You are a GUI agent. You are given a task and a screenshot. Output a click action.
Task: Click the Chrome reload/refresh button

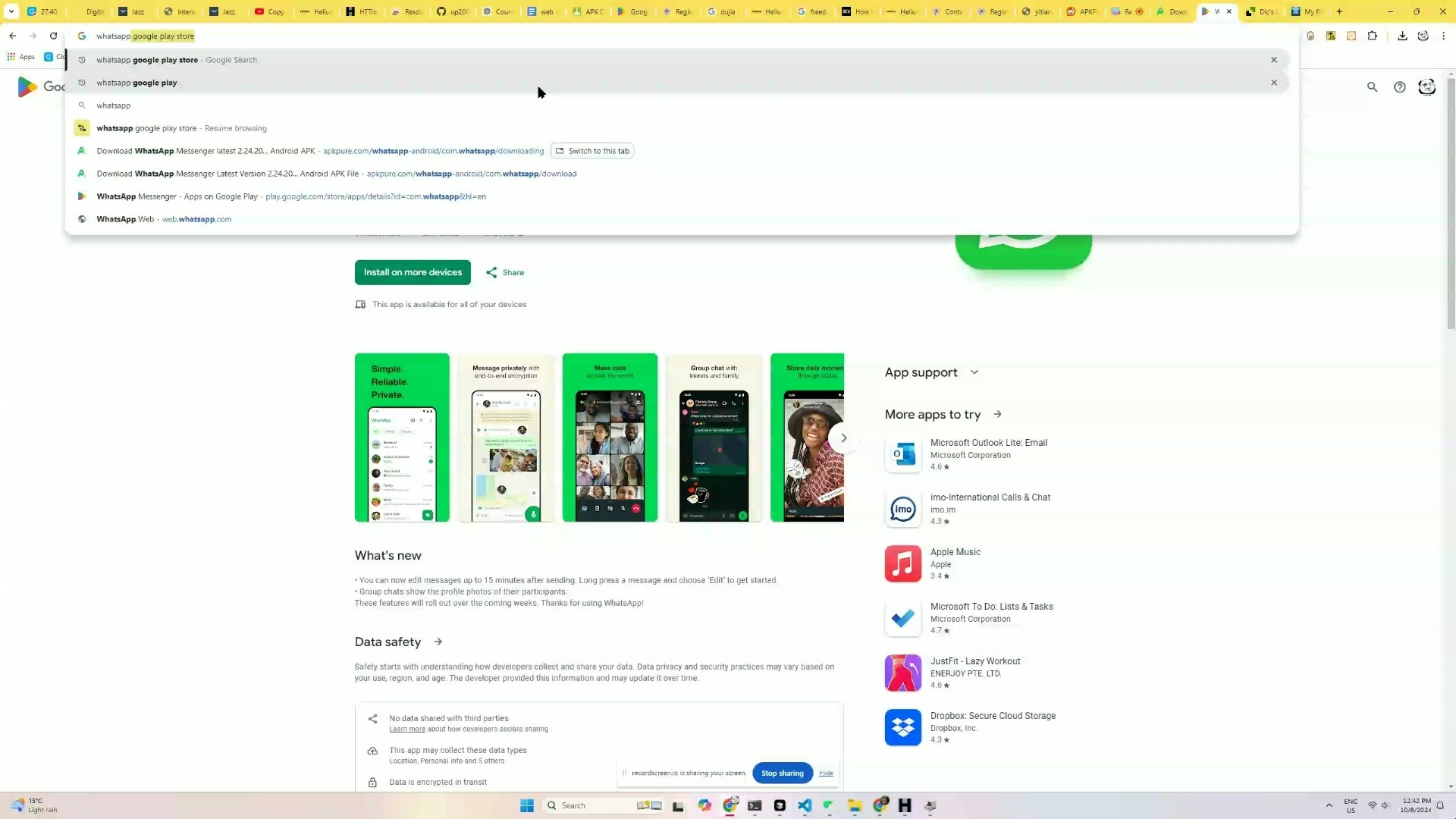point(54,36)
